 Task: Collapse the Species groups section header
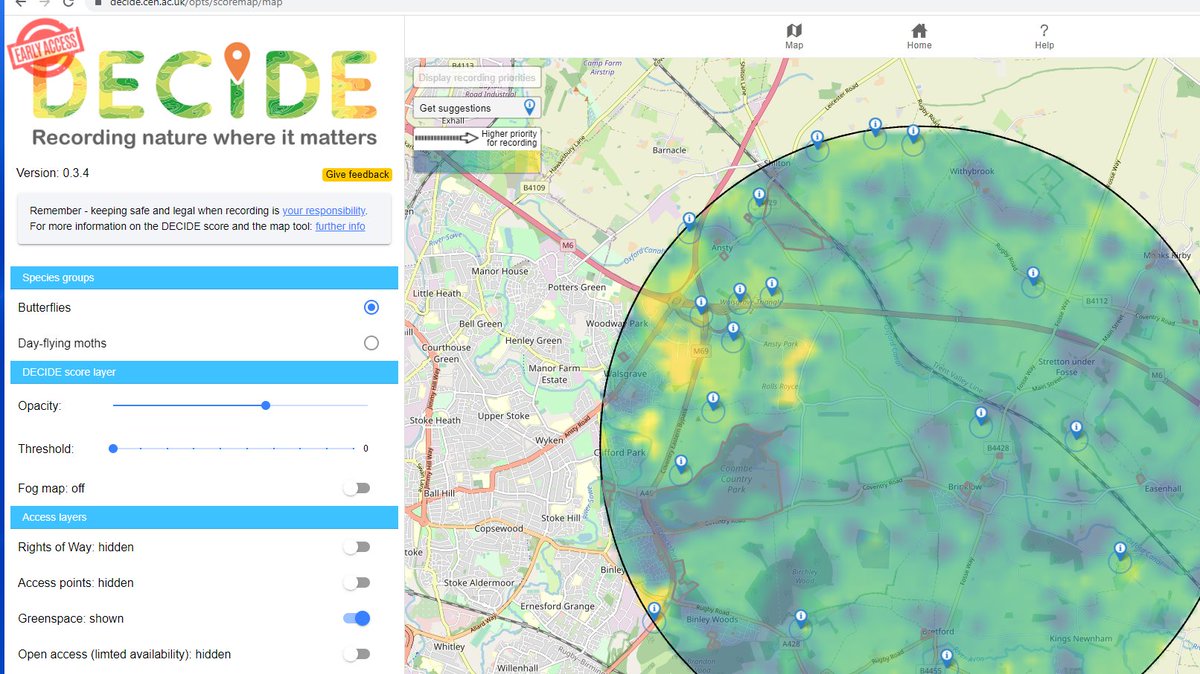coord(204,277)
